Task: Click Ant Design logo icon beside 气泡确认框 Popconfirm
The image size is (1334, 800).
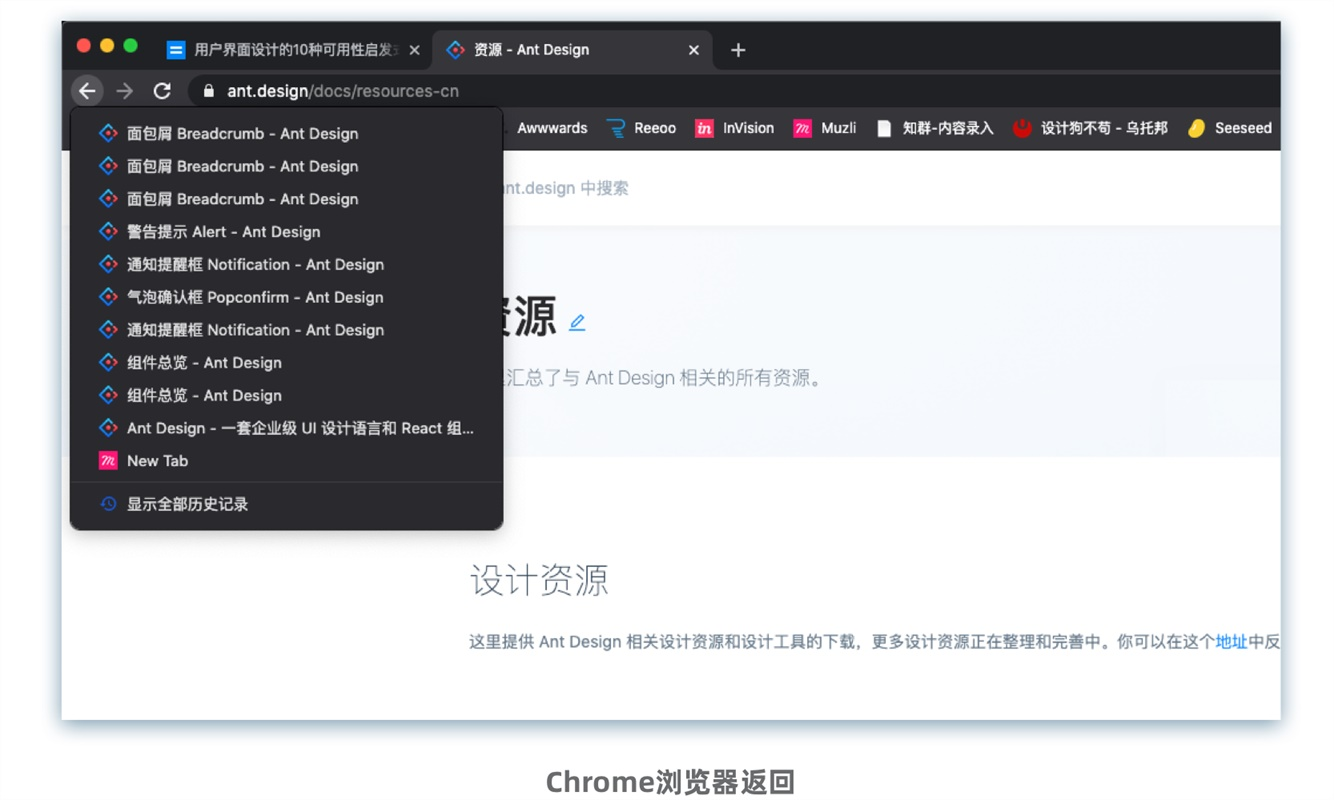Action: pos(108,297)
